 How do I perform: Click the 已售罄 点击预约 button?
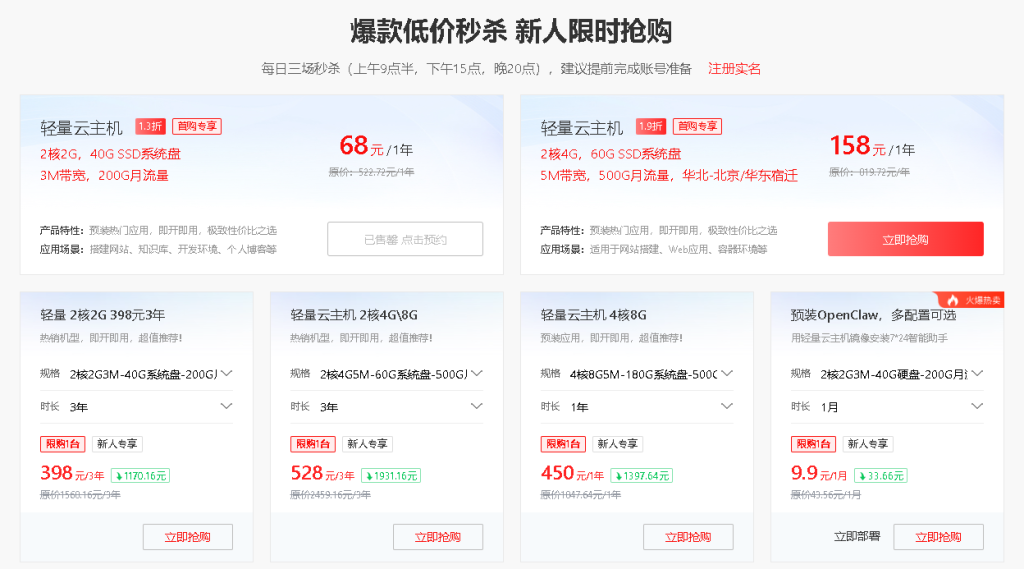[x=405, y=239]
